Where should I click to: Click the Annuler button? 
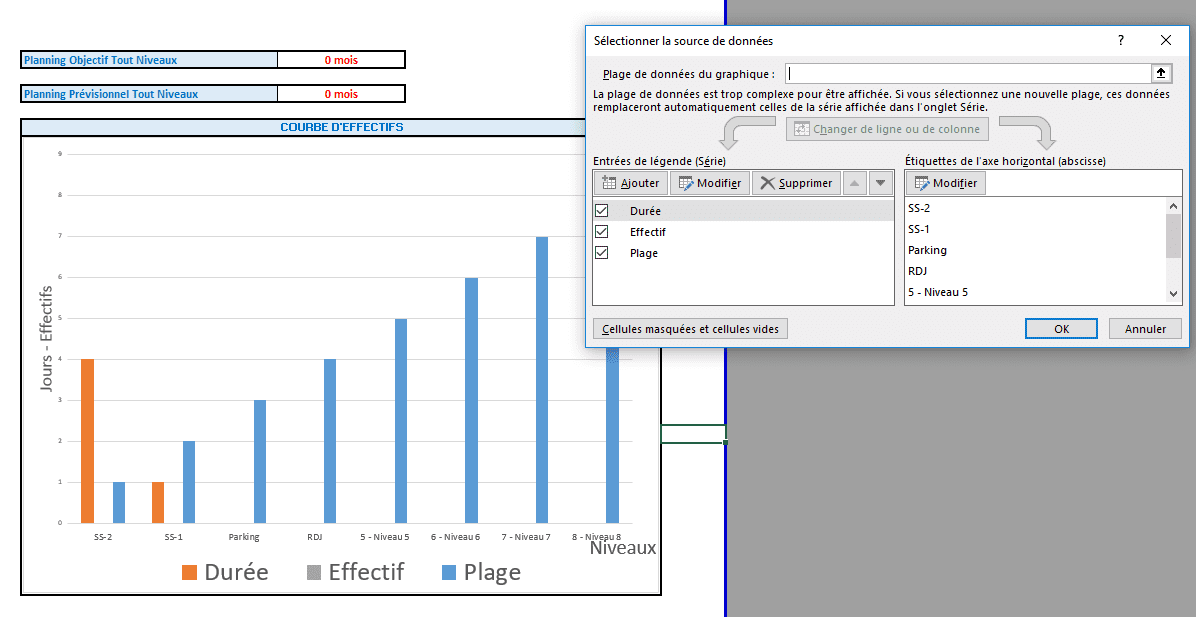(1145, 329)
